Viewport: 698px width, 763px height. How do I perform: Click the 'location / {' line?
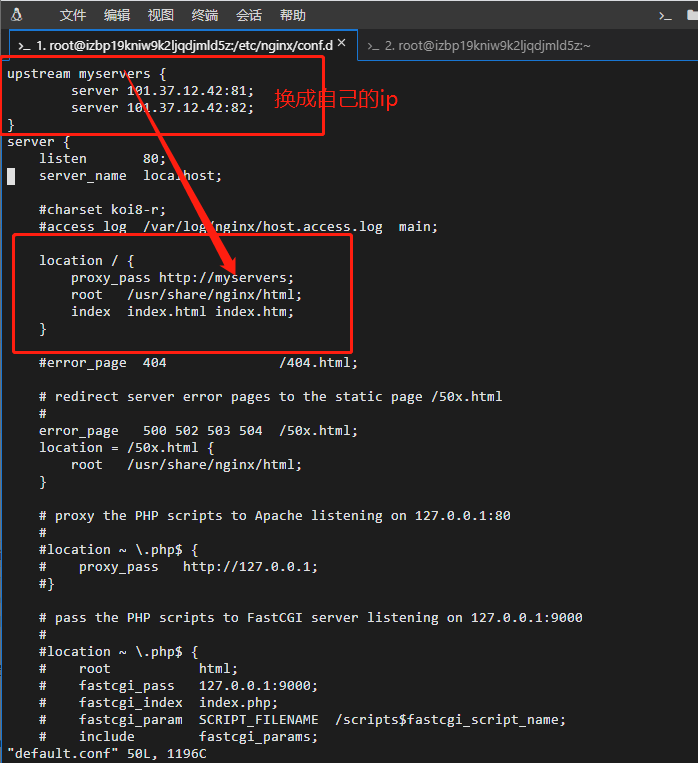[x=87, y=261]
